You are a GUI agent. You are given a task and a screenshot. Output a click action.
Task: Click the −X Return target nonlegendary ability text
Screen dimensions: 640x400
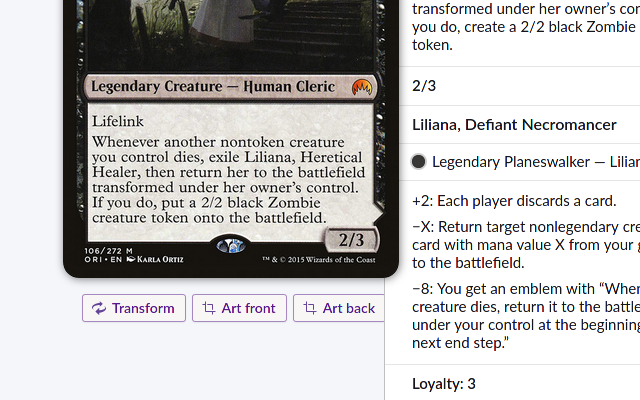point(526,245)
